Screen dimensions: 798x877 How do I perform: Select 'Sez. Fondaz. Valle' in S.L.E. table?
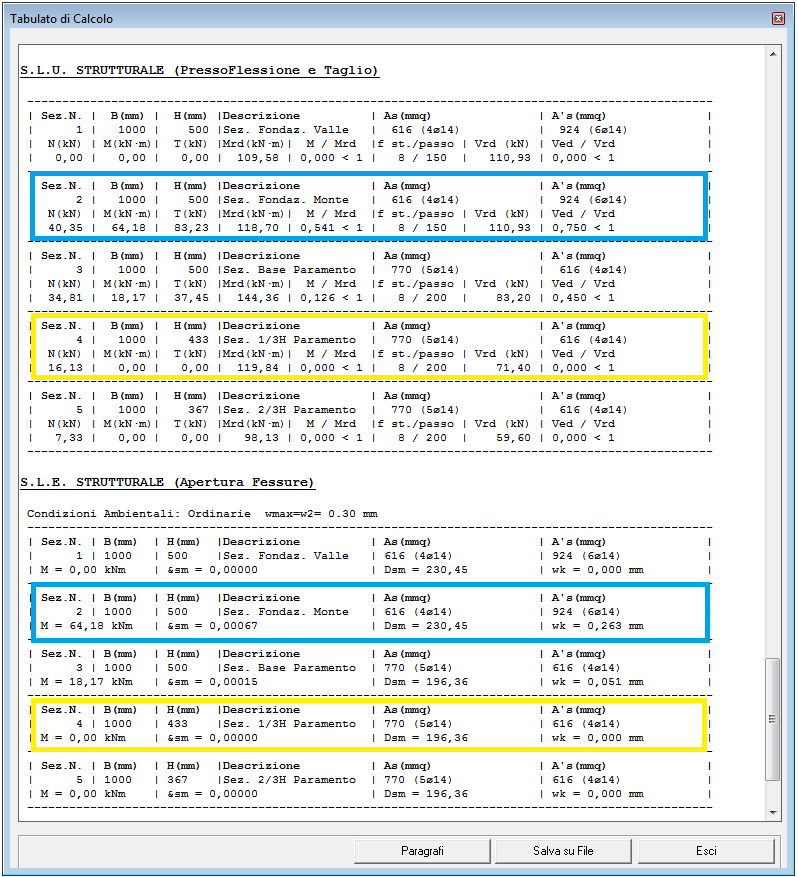tap(286, 556)
